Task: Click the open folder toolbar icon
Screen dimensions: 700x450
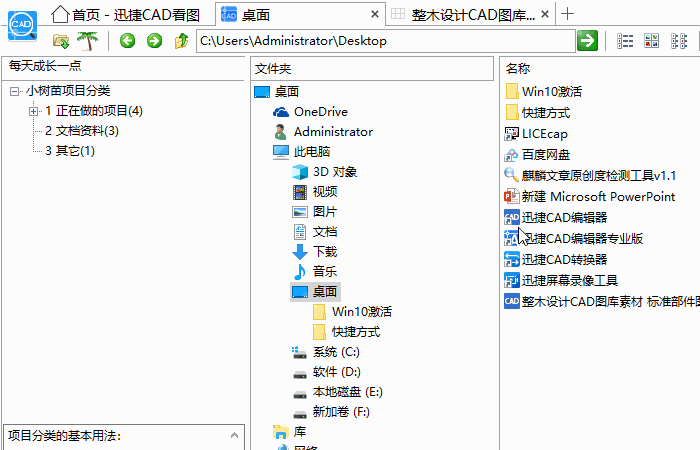Action: click(x=61, y=41)
